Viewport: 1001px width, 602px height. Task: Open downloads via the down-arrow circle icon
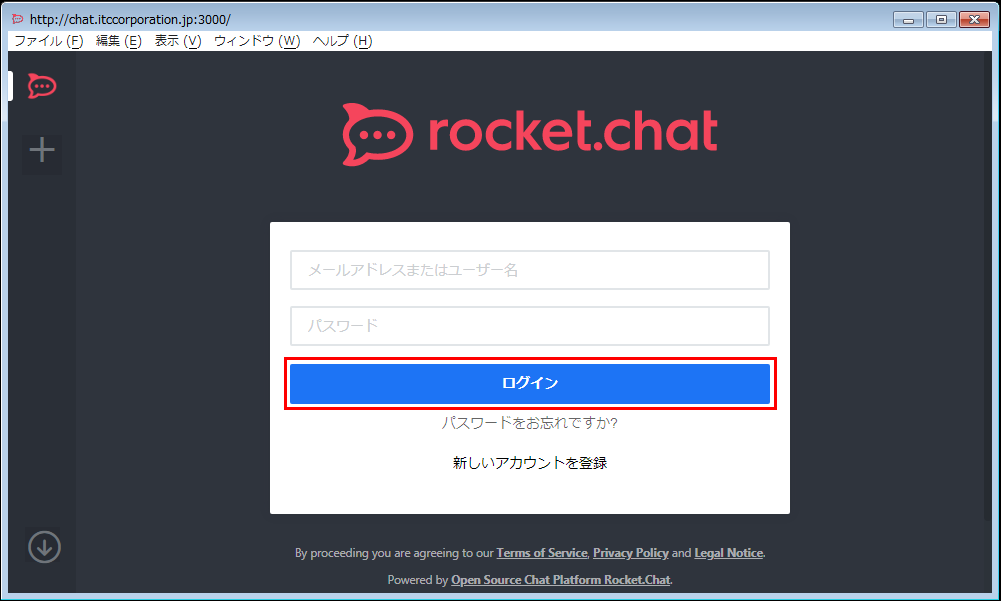pyautogui.click(x=44, y=547)
